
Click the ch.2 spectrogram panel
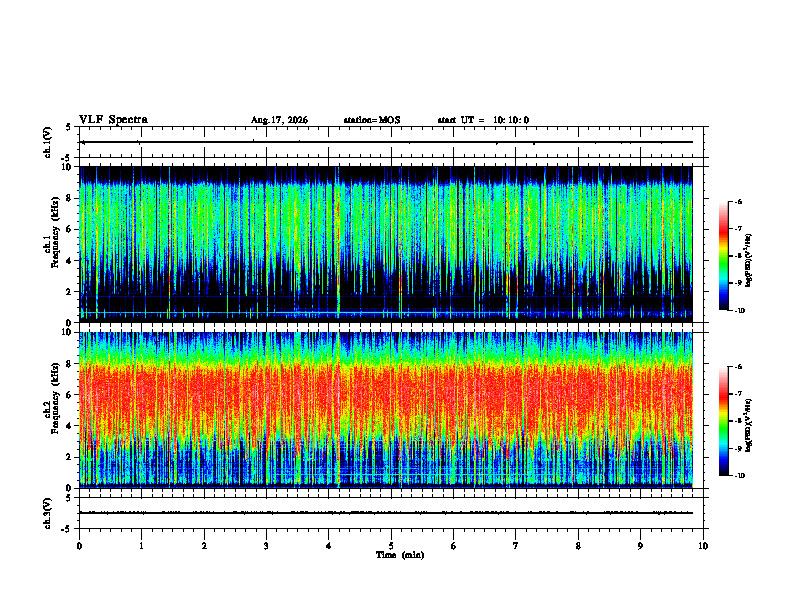(386, 410)
